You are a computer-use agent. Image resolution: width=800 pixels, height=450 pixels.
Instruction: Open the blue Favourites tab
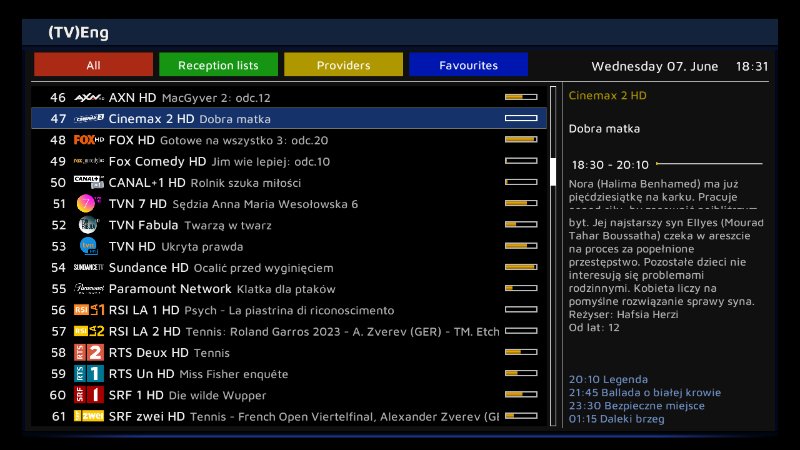click(x=468, y=65)
